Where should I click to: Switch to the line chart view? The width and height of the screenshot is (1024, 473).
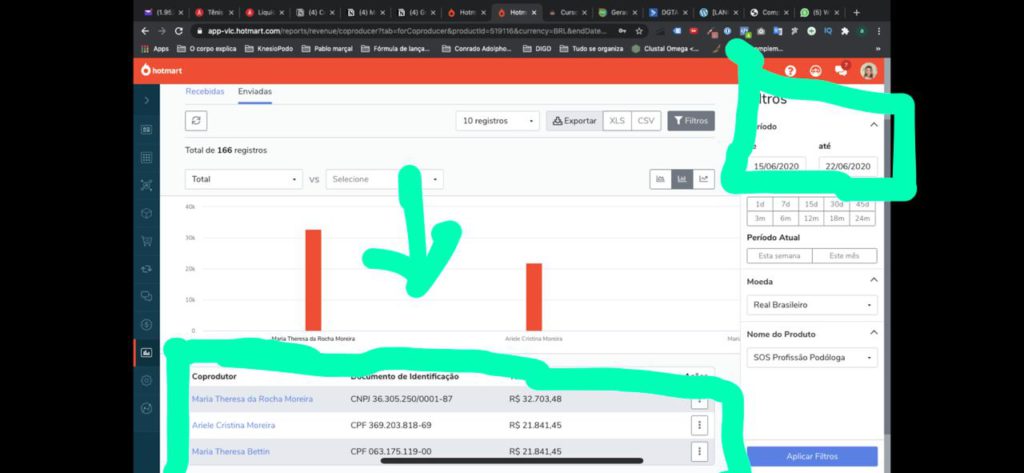click(703, 179)
